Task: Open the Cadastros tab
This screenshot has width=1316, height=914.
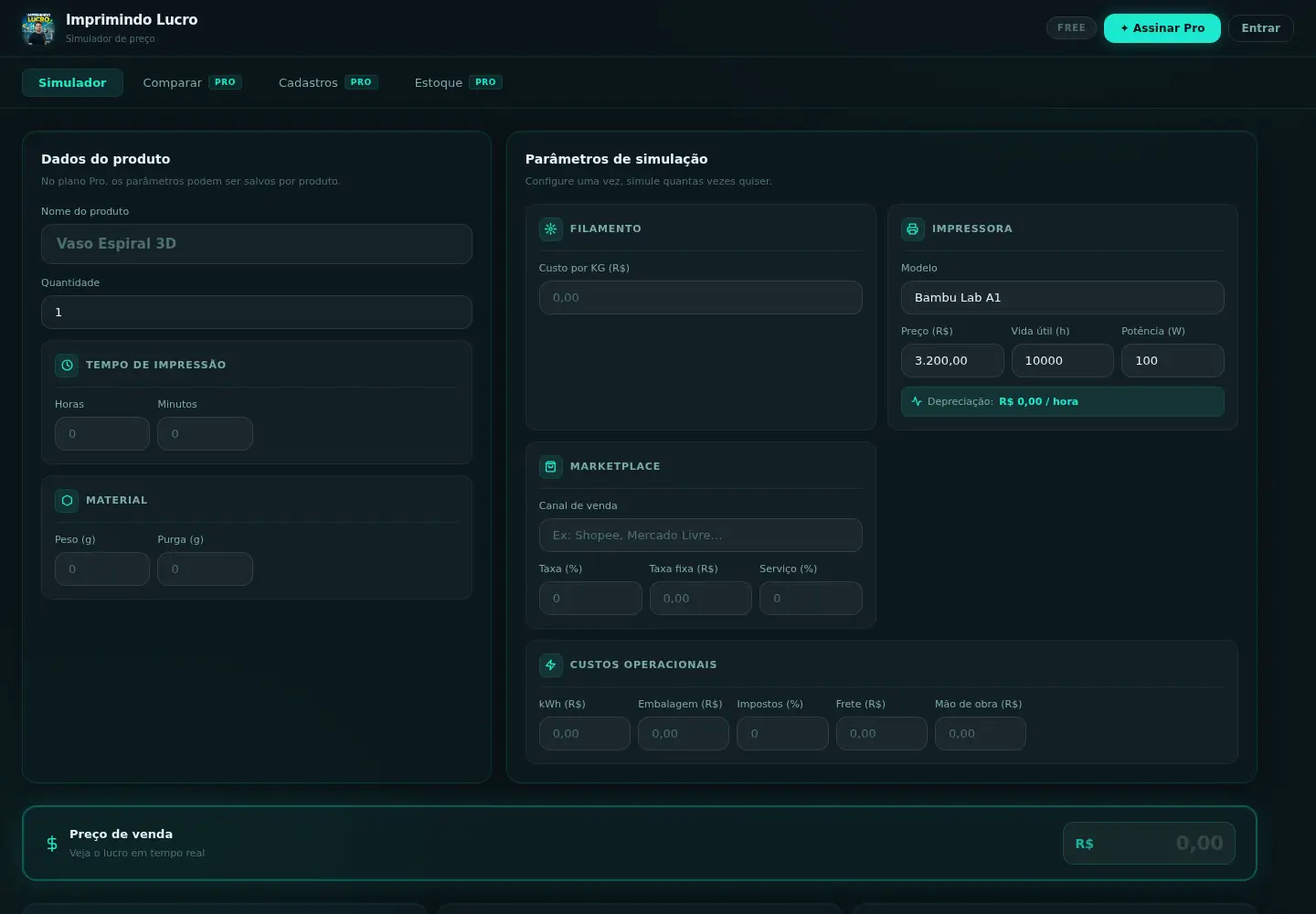Action: coord(328,82)
